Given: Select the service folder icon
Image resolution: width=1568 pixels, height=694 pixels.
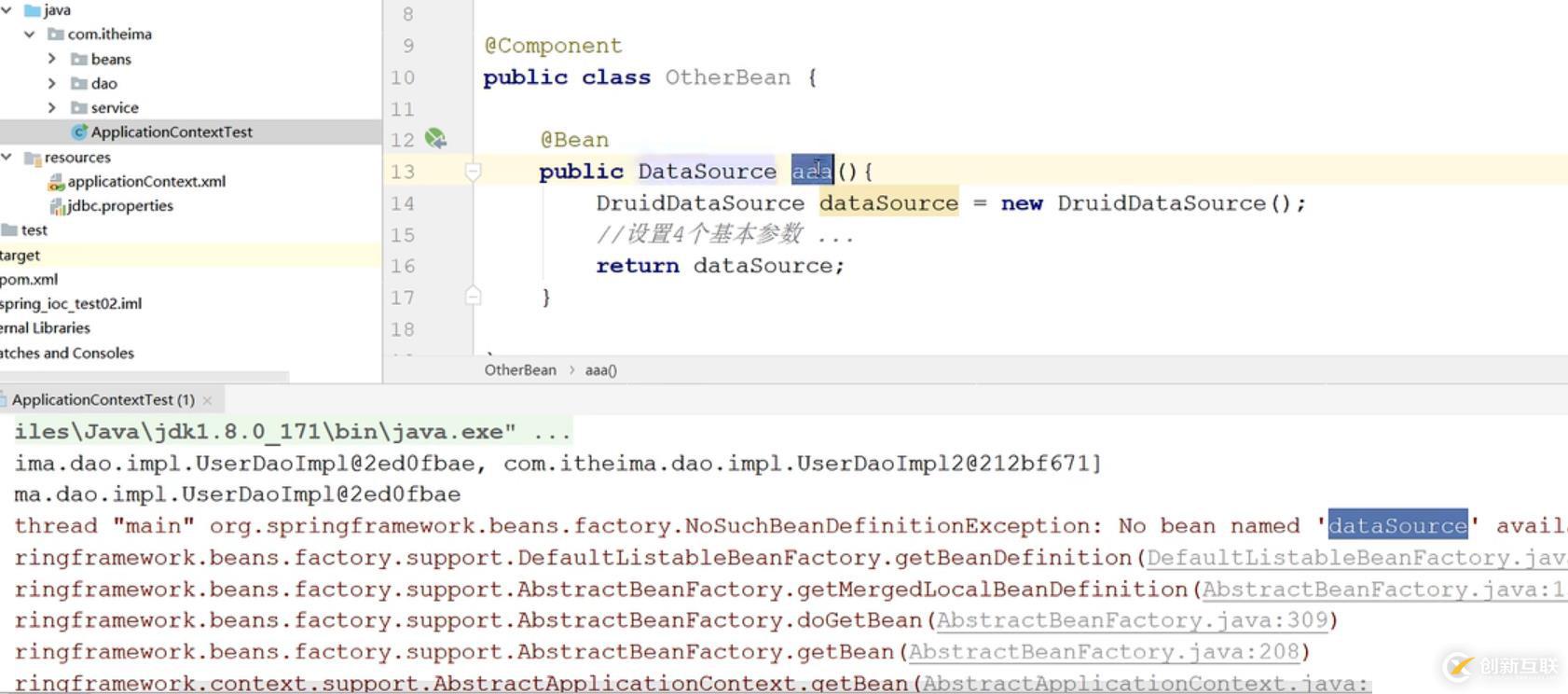Looking at the screenshot, I should [x=79, y=107].
